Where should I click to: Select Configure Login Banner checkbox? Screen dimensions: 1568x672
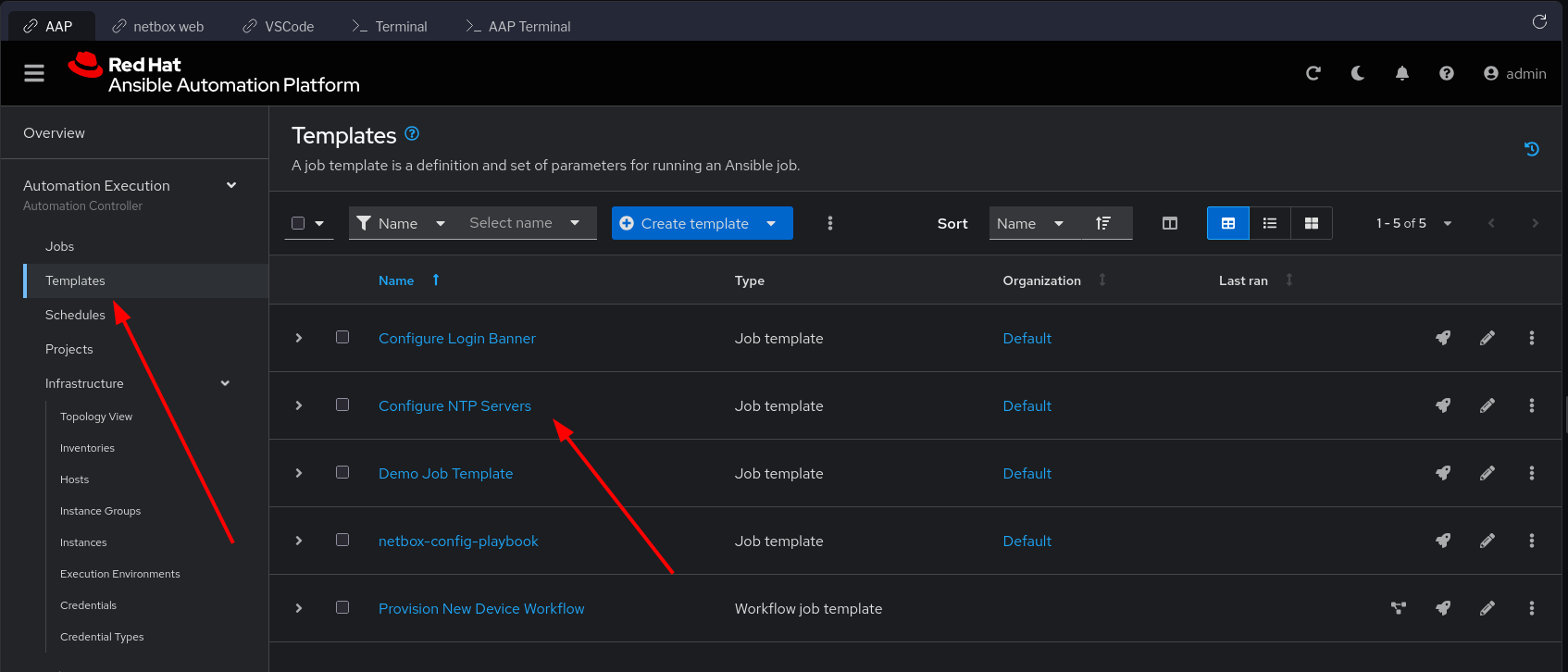[x=342, y=337]
